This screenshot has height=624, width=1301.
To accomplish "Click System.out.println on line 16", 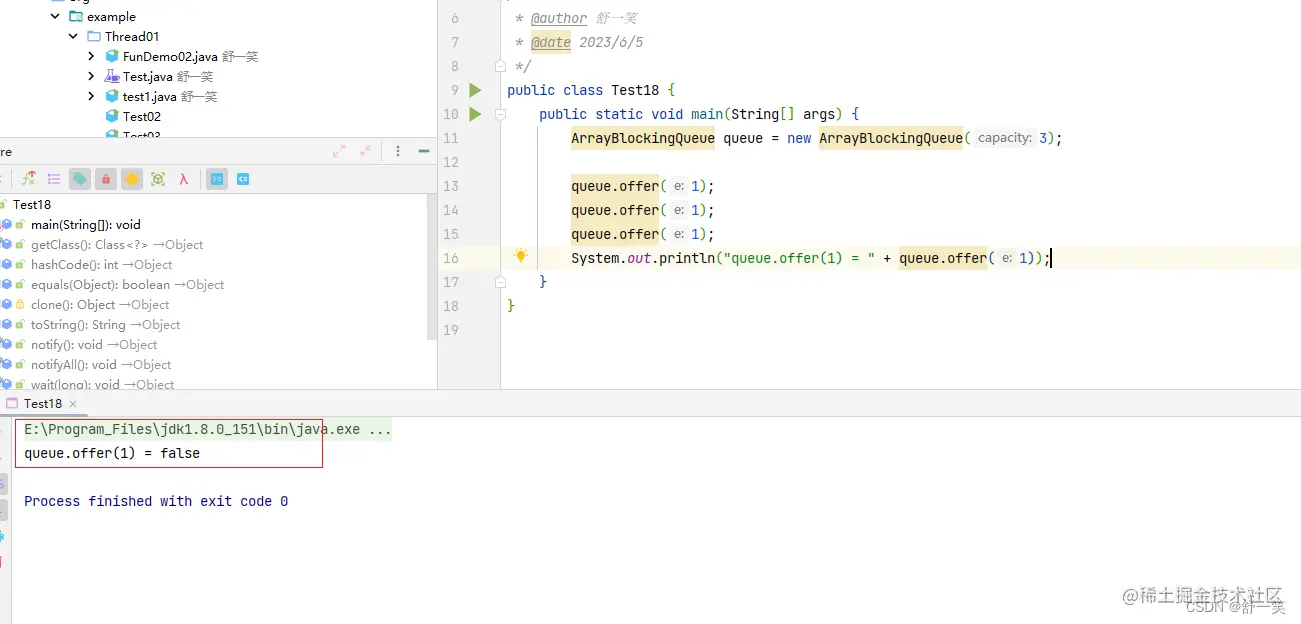I will point(643,258).
